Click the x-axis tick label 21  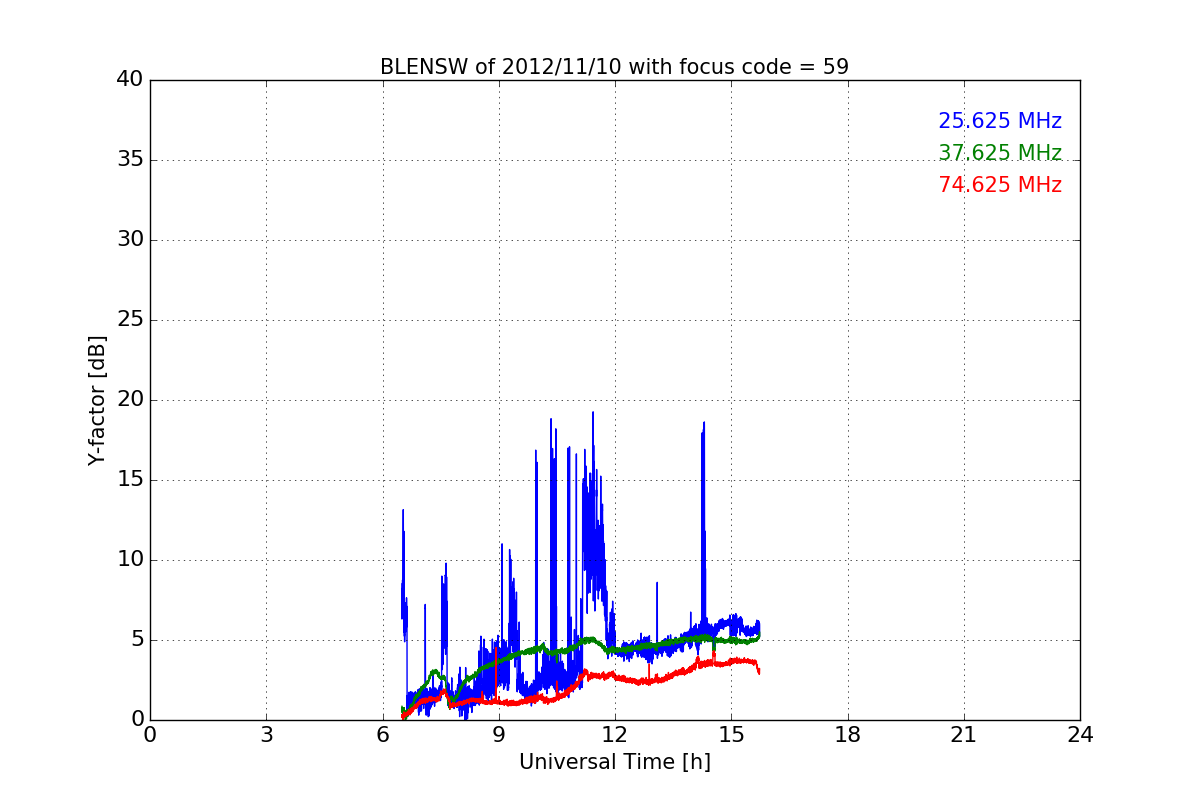[964, 735]
